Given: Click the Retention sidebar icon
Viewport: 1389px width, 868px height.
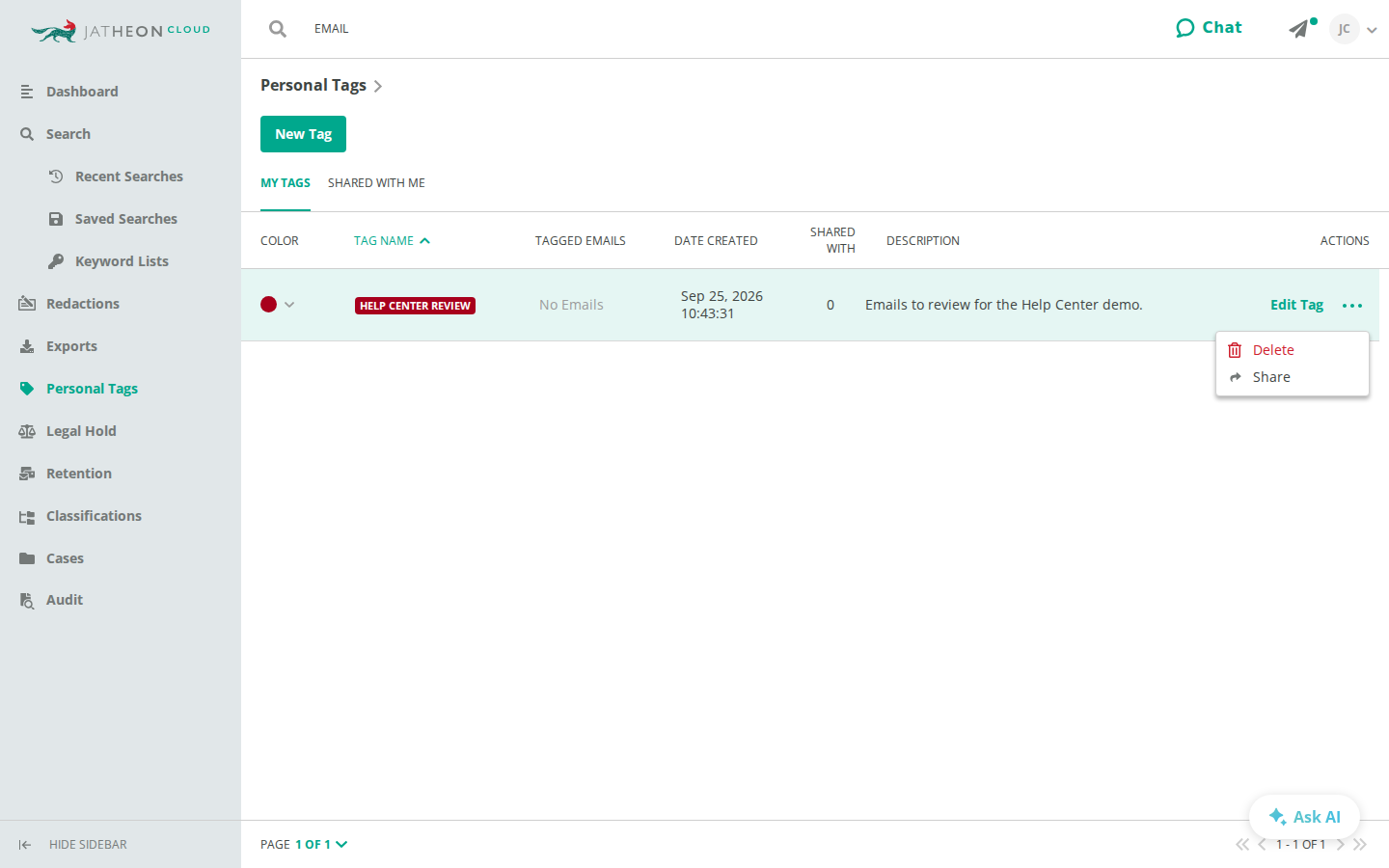Looking at the screenshot, I should pos(27,474).
